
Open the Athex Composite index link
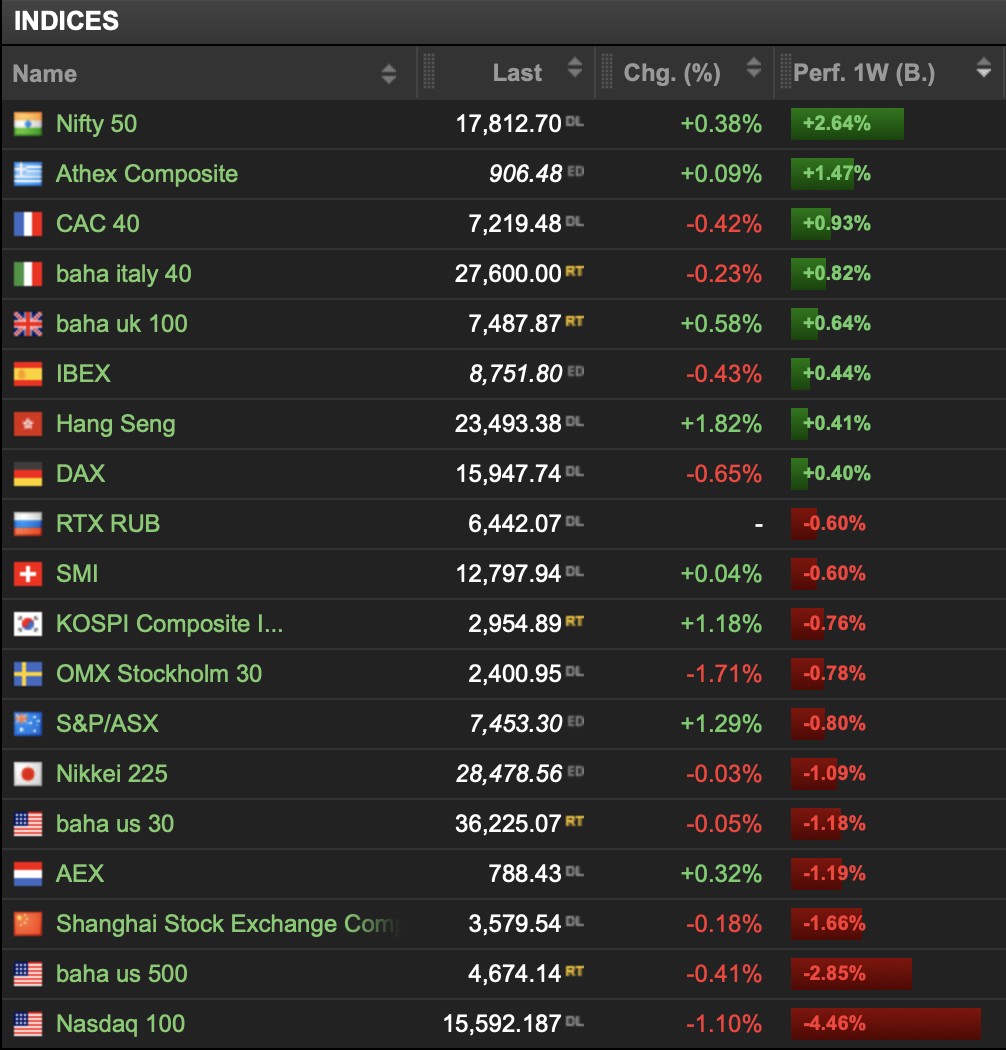pos(147,174)
